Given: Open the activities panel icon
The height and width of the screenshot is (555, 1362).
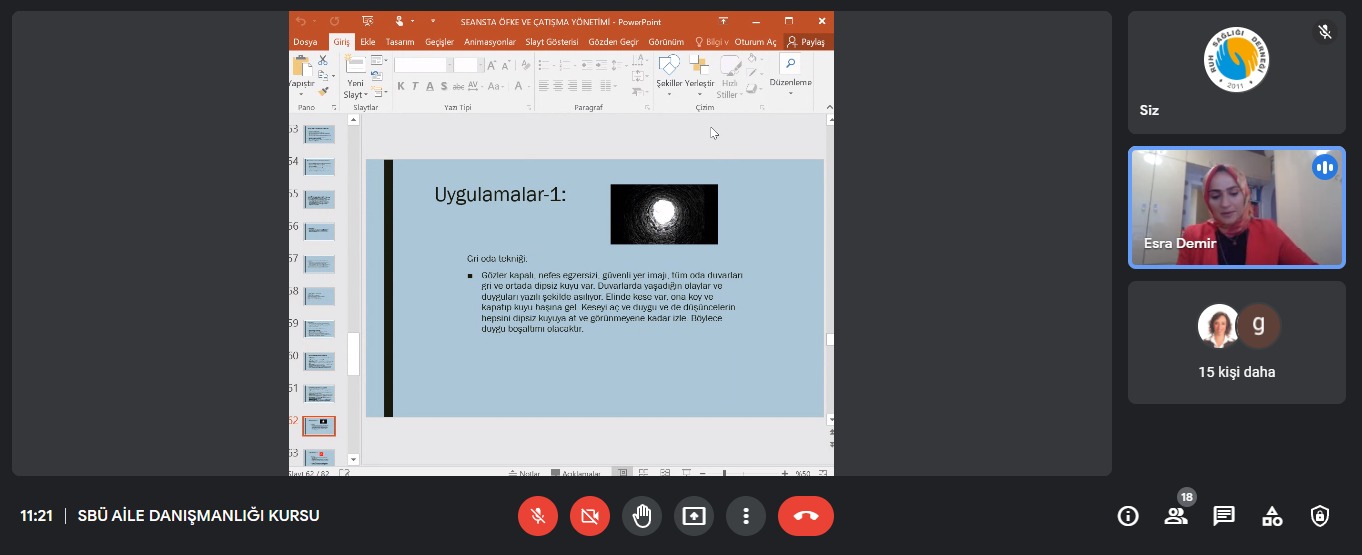Looking at the screenshot, I should 1272,516.
